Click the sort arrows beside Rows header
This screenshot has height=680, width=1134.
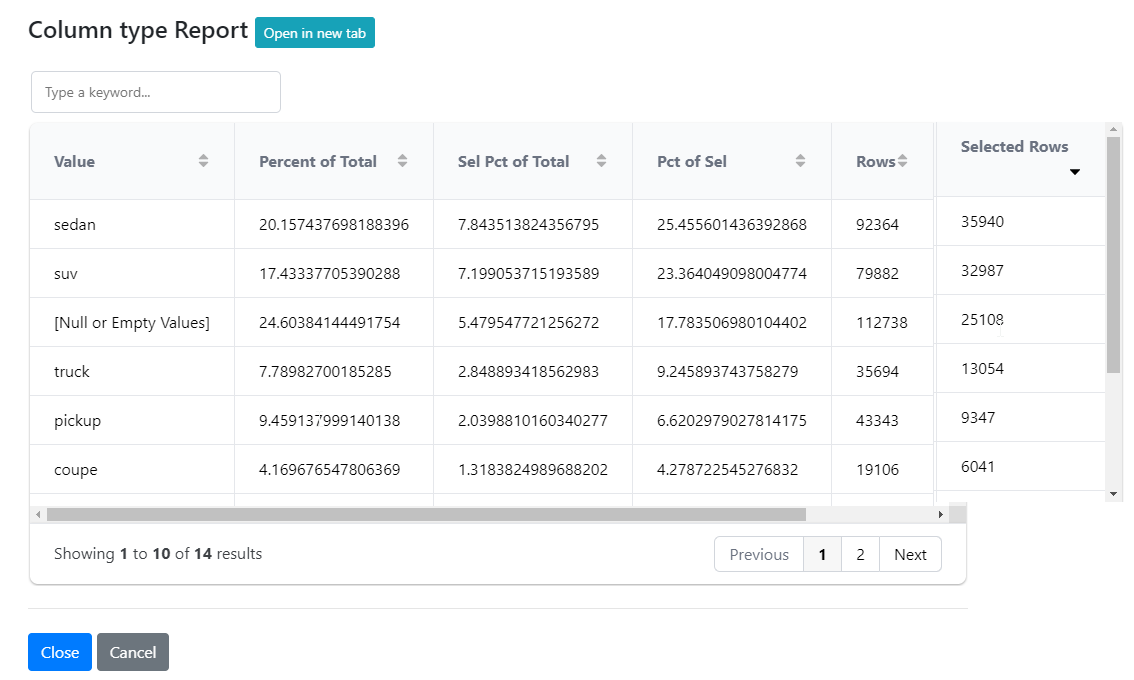[x=903, y=161]
